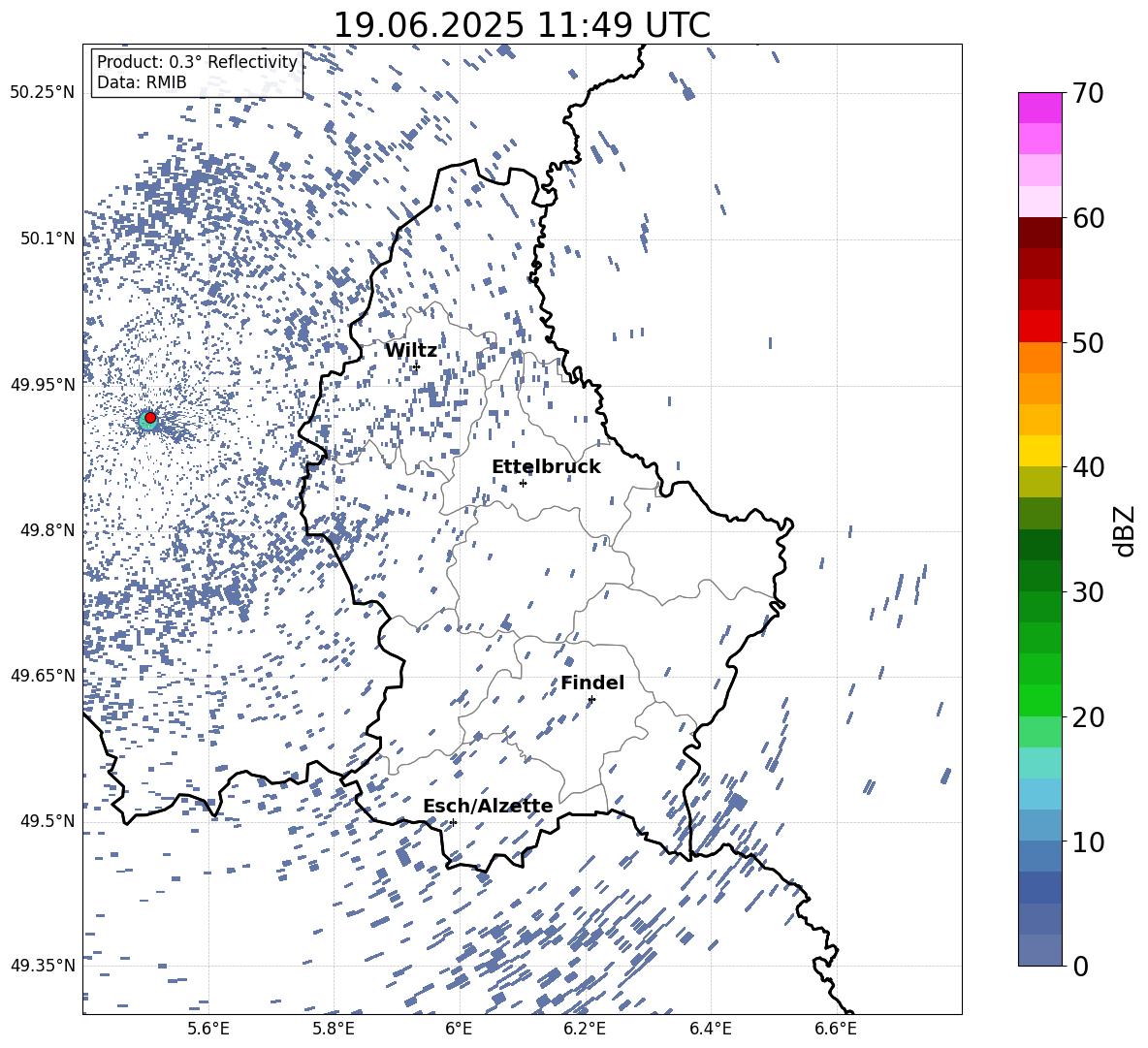Click the magenta top colorbar segment
The height and width of the screenshot is (1048, 1148).
(1039, 109)
